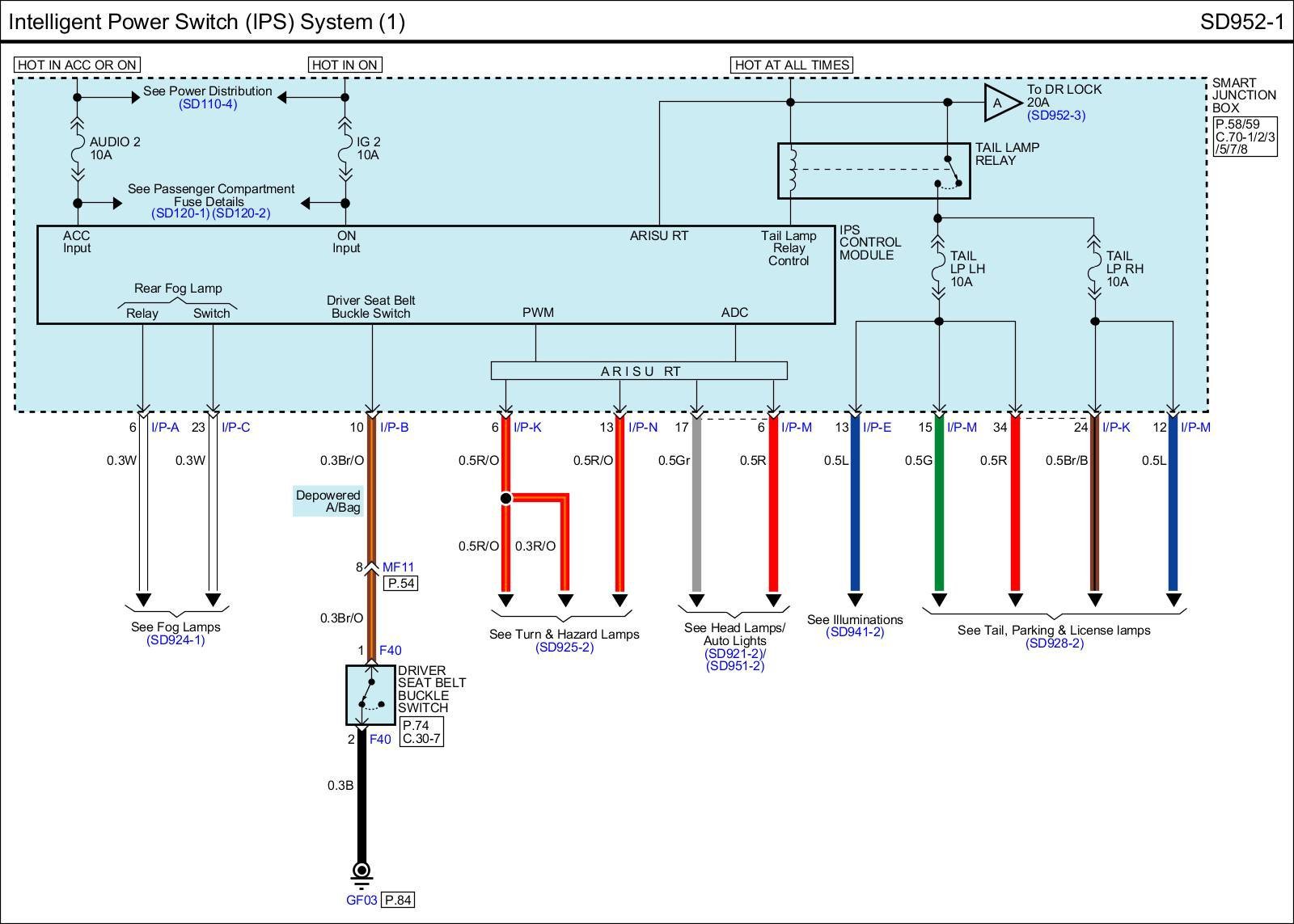Screen dimensions: 1294x924
Task: Go to SD925-2 turn and hazard lamps
Action: tap(564, 648)
